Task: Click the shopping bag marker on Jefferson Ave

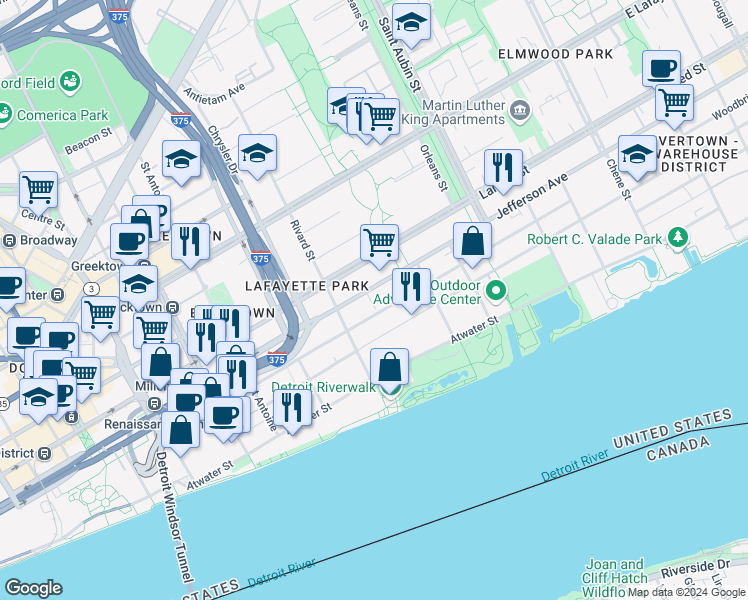Action: coord(472,241)
